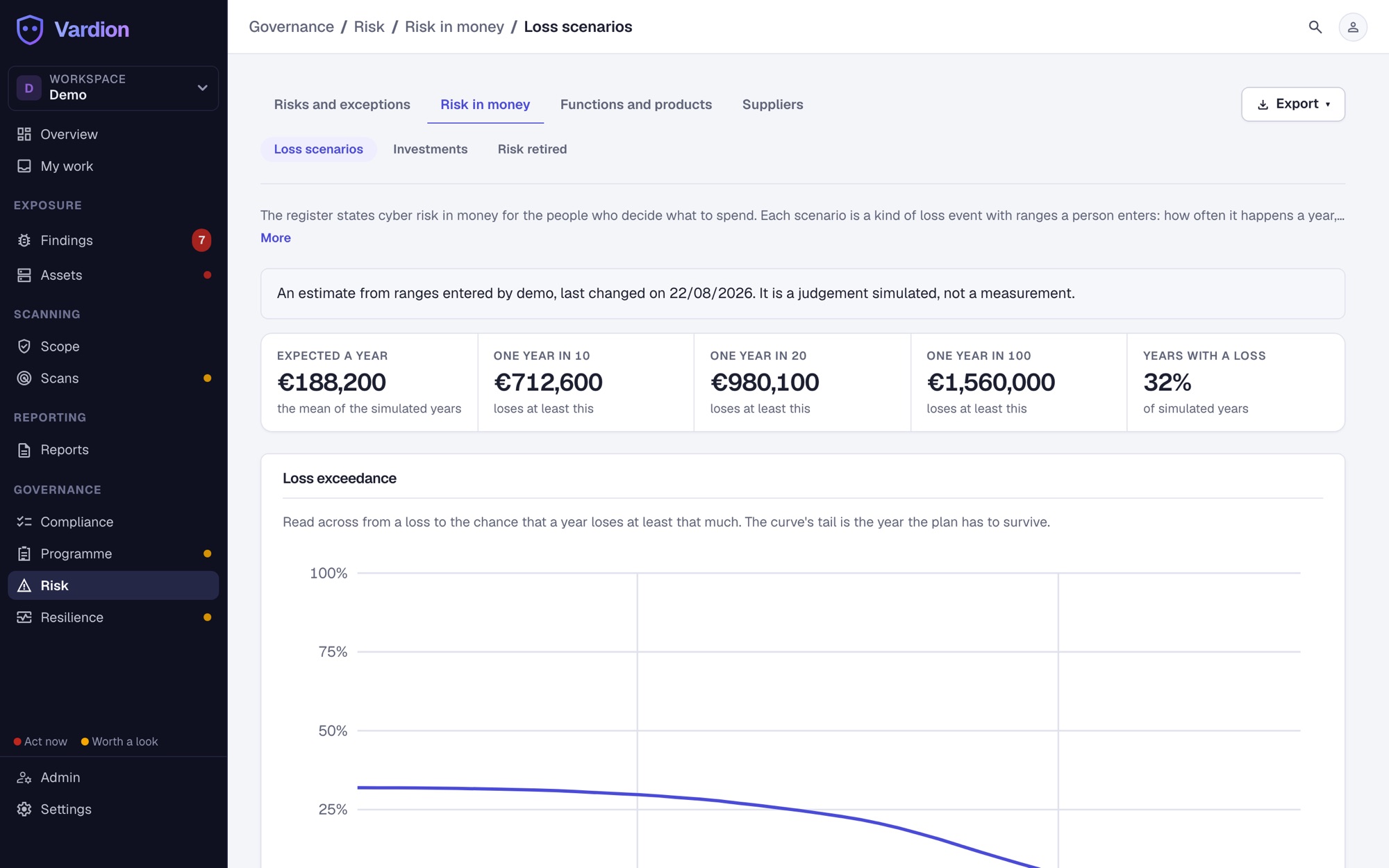Click the Programme clipboard icon
Viewport: 1389px width, 868px height.
(24, 553)
